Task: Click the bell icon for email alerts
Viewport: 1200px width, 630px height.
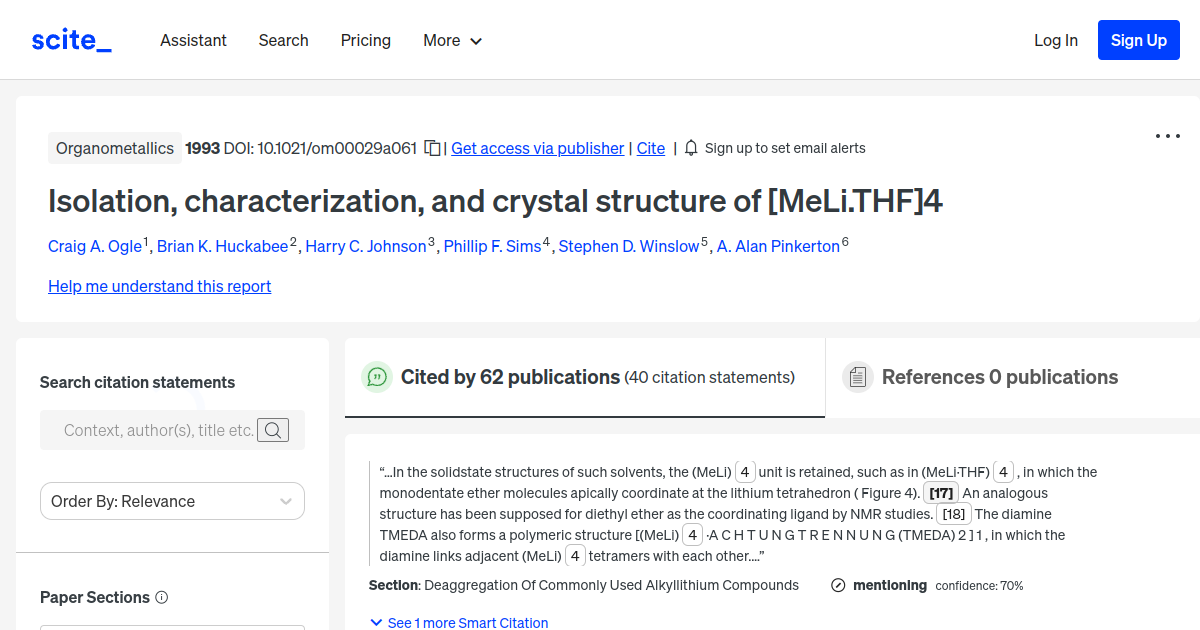Action: tap(691, 147)
